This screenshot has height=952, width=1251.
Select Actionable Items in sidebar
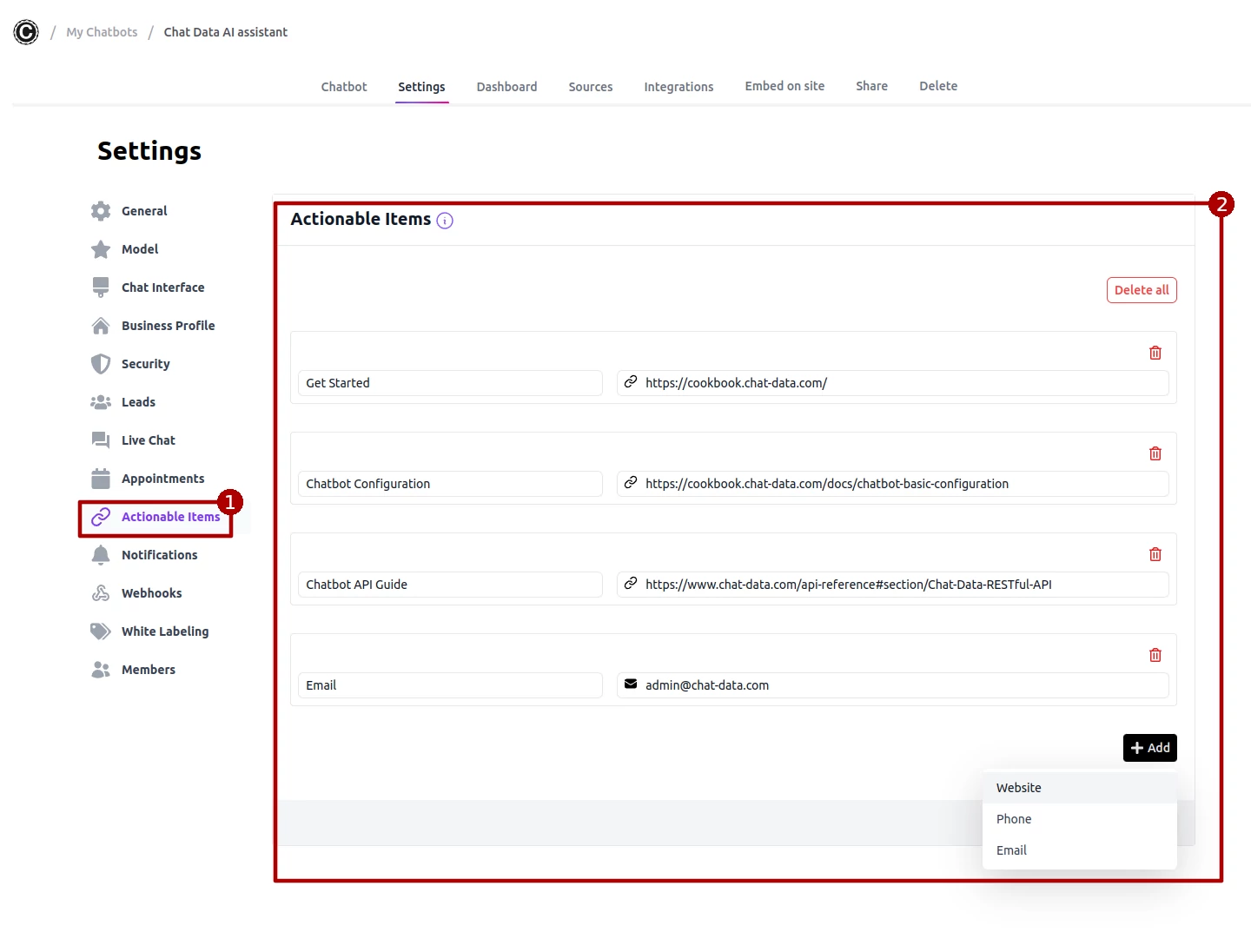pyautogui.click(x=170, y=517)
